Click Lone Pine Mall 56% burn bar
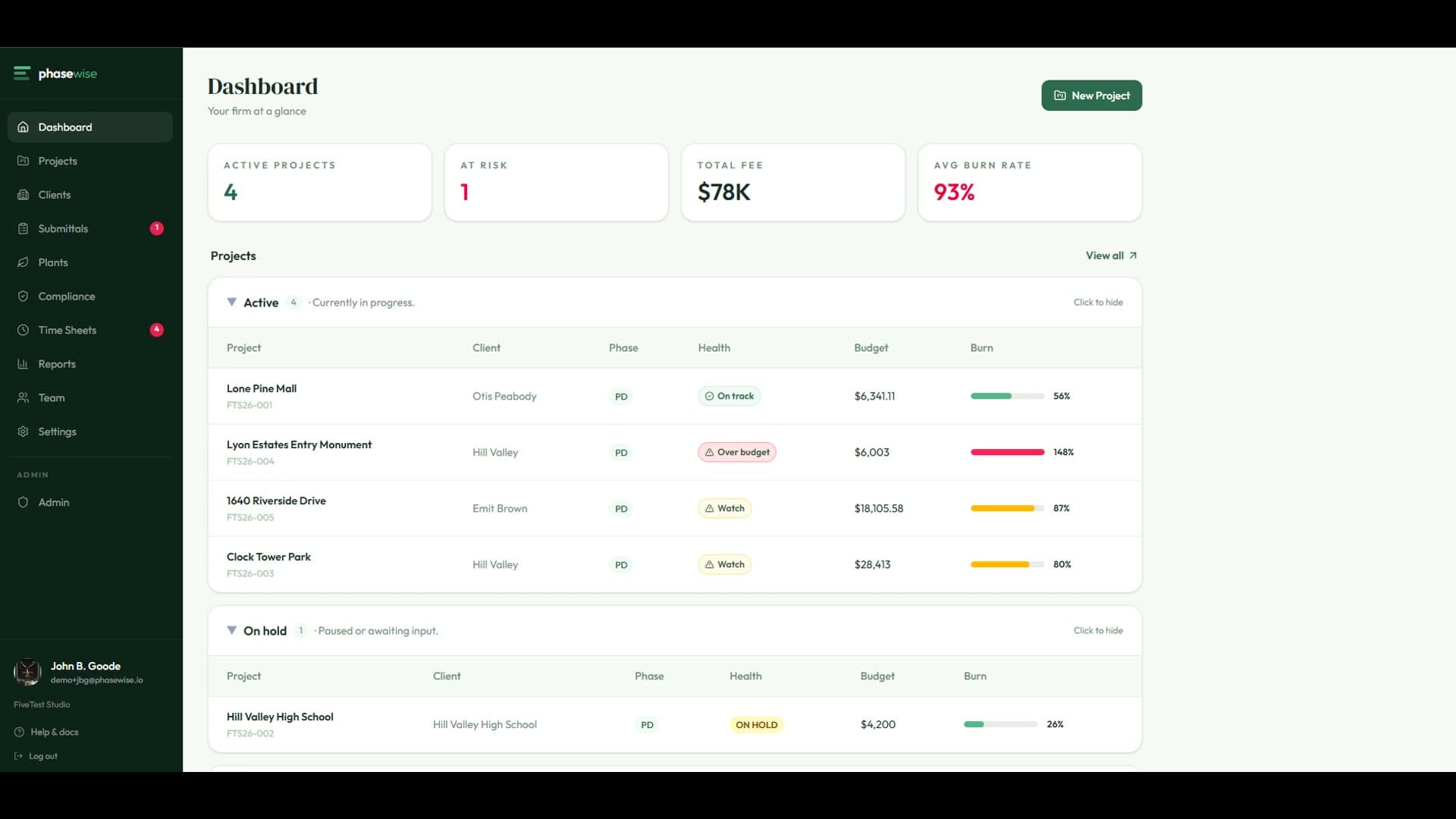 point(1007,396)
